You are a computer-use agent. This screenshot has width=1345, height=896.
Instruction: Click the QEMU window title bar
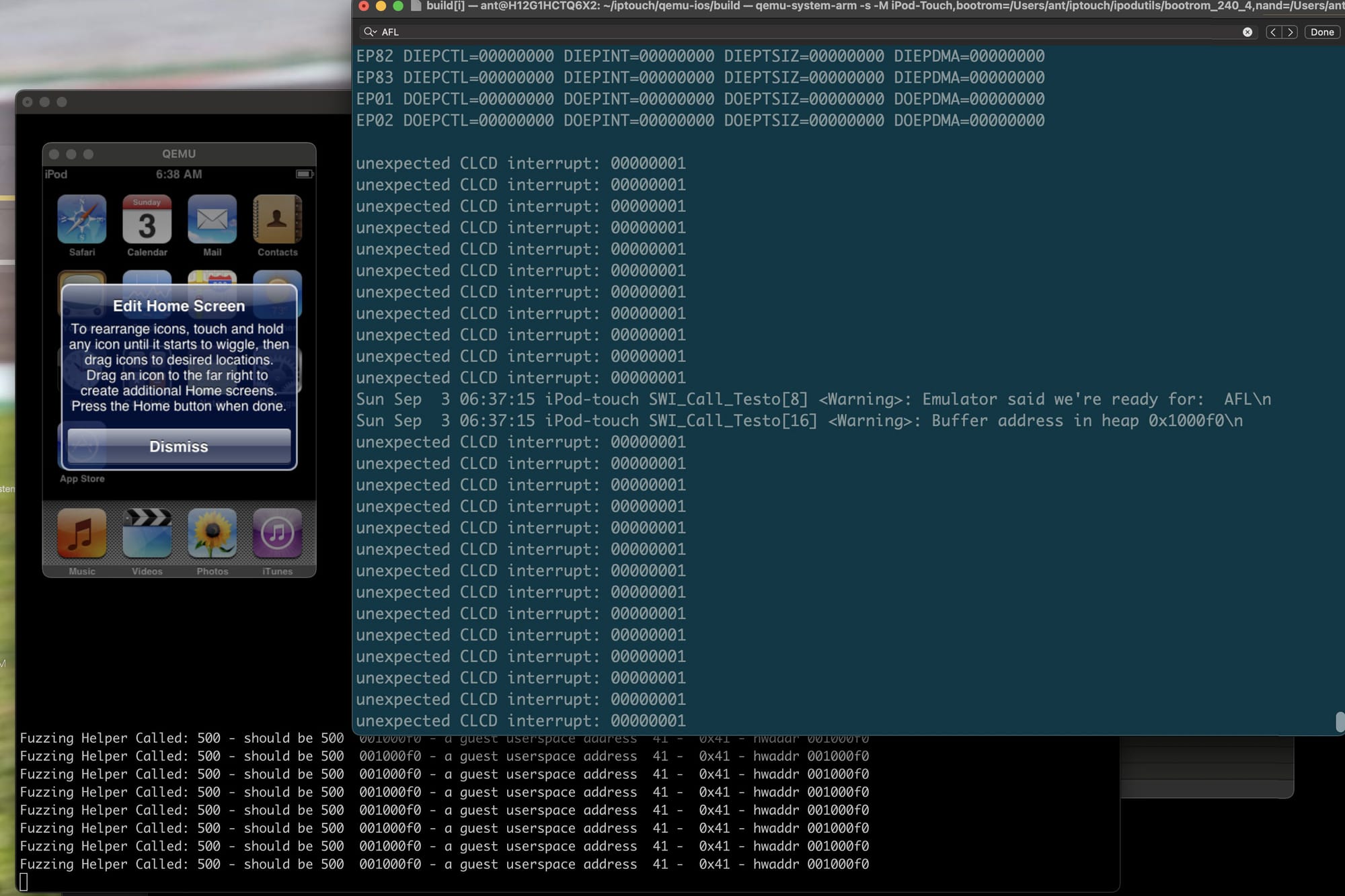[x=179, y=154]
